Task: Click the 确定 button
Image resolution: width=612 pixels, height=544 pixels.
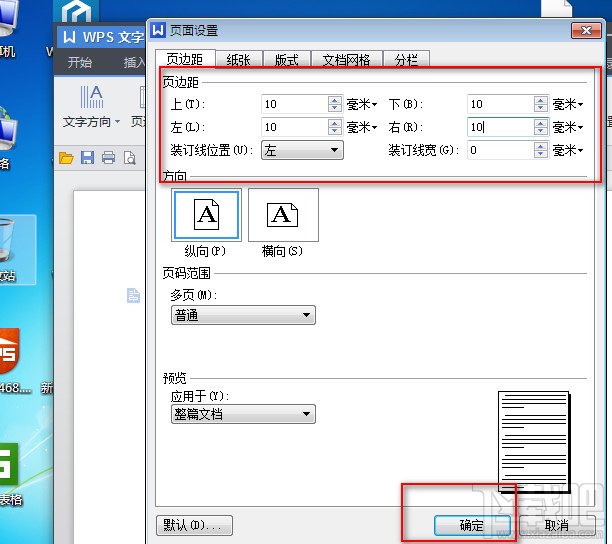Action: coord(472,525)
